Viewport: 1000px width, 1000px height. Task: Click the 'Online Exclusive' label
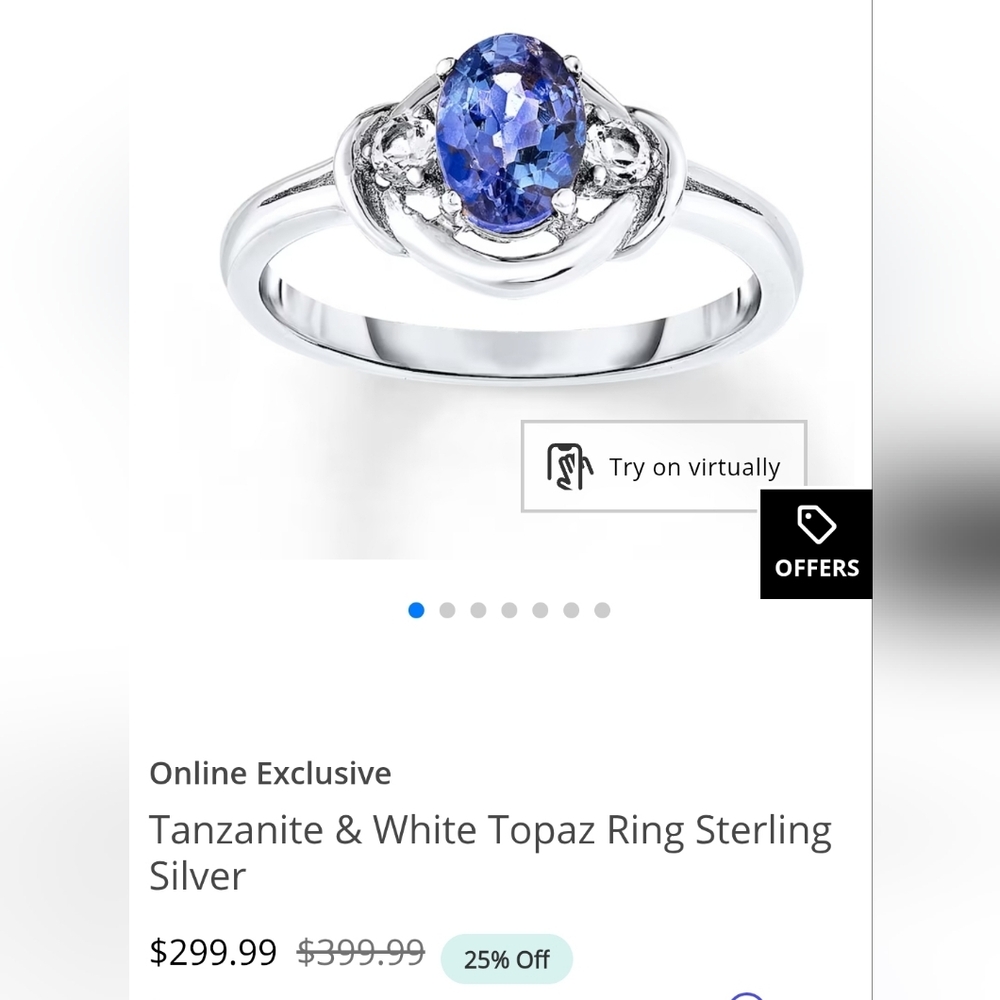click(x=270, y=772)
